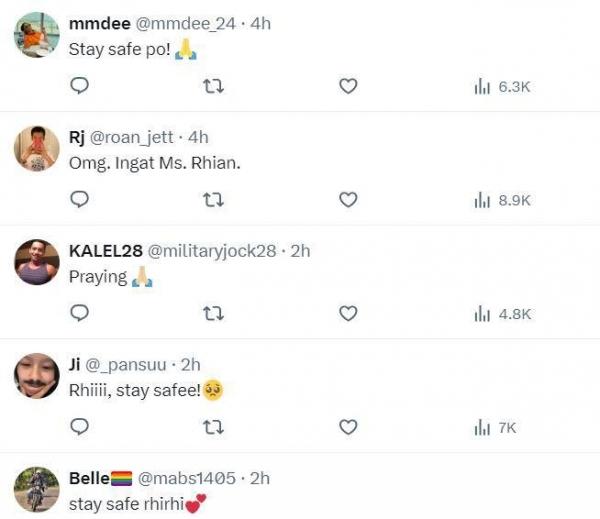Open view count 8.9K on Rj's tweet
The height and width of the screenshot is (519, 600).
coord(501,200)
